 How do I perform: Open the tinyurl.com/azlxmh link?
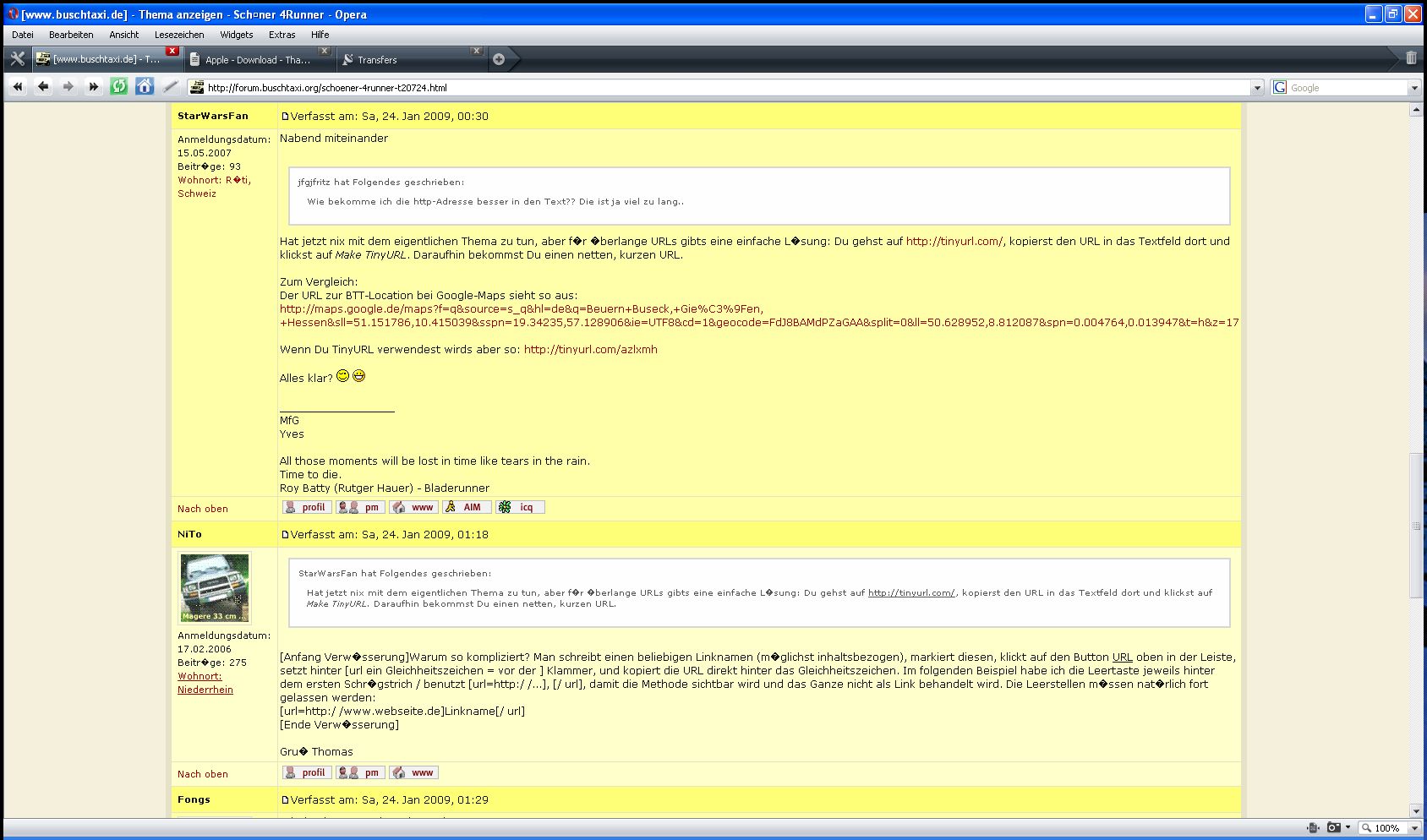pos(590,350)
